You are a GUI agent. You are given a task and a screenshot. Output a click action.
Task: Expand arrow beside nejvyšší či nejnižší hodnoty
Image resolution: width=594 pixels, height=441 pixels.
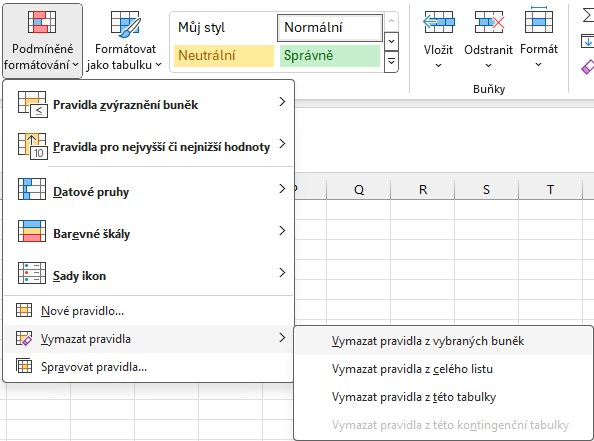(282, 144)
